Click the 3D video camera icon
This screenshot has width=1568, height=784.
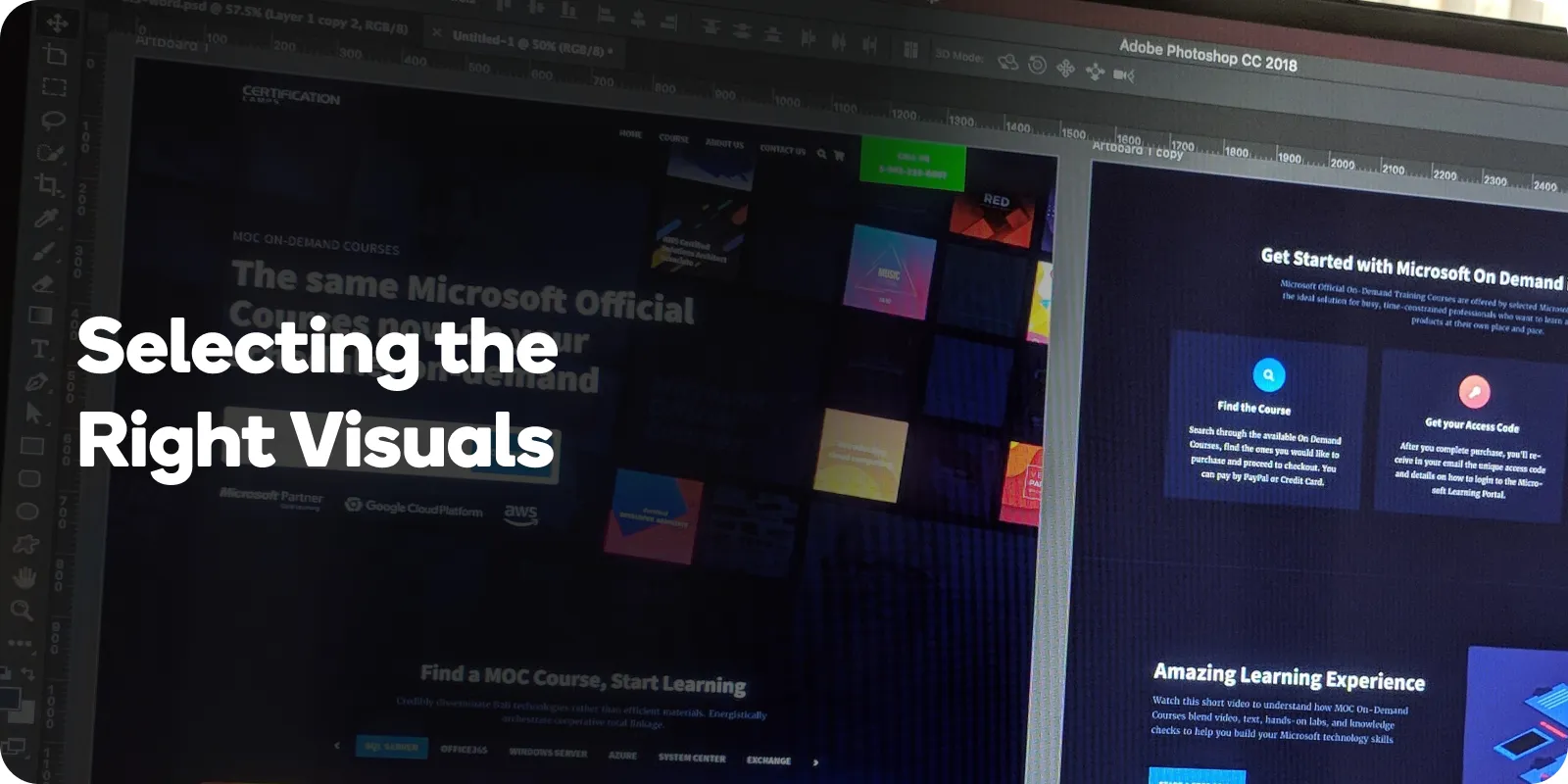[1123, 75]
